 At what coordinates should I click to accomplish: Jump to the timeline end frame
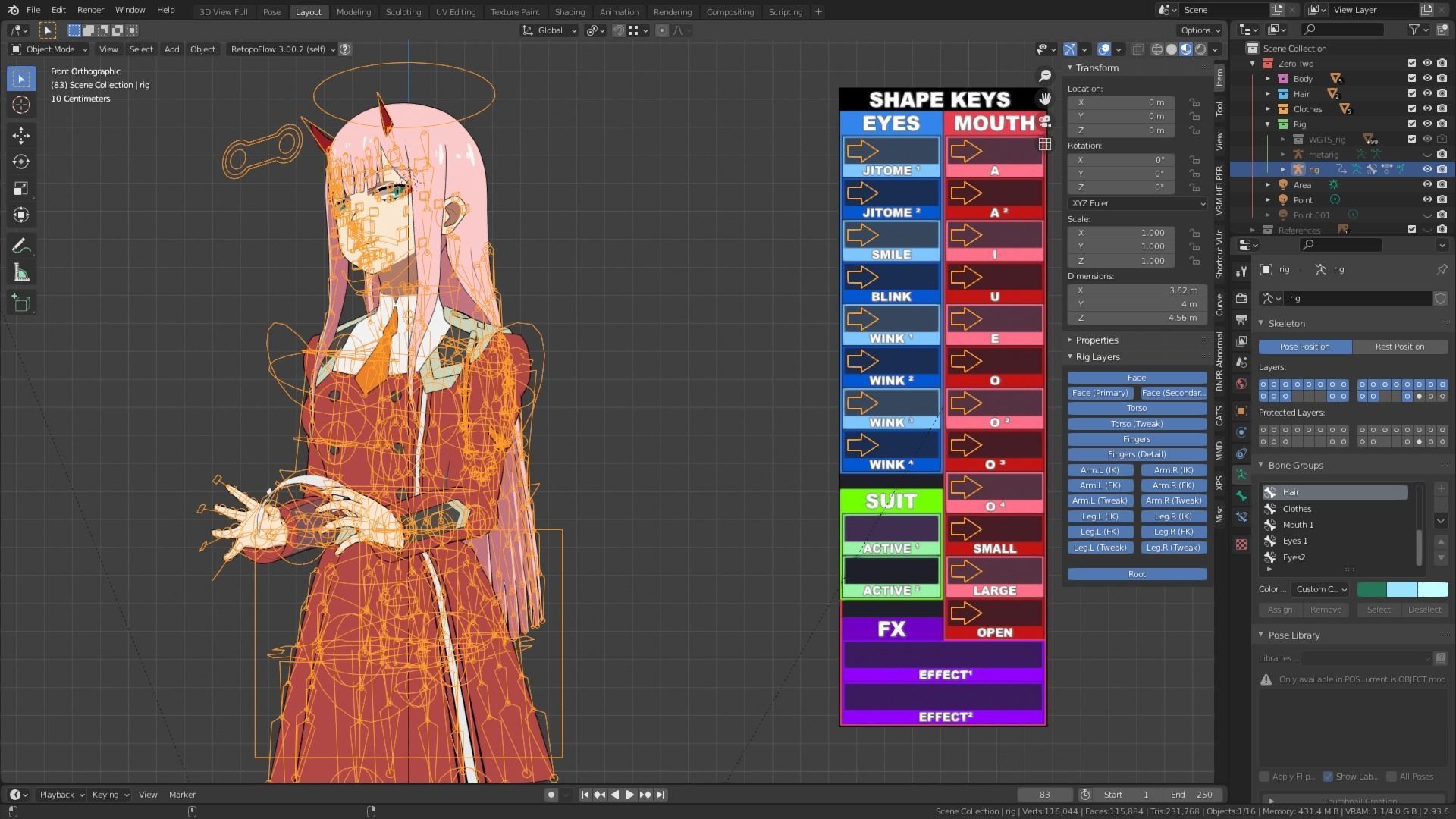tap(661, 795)
